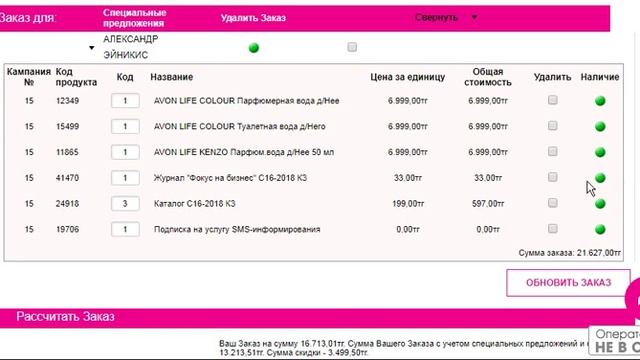Click product code 24918
The width and height of the screenshot is (640, 360).
point(67,204)
